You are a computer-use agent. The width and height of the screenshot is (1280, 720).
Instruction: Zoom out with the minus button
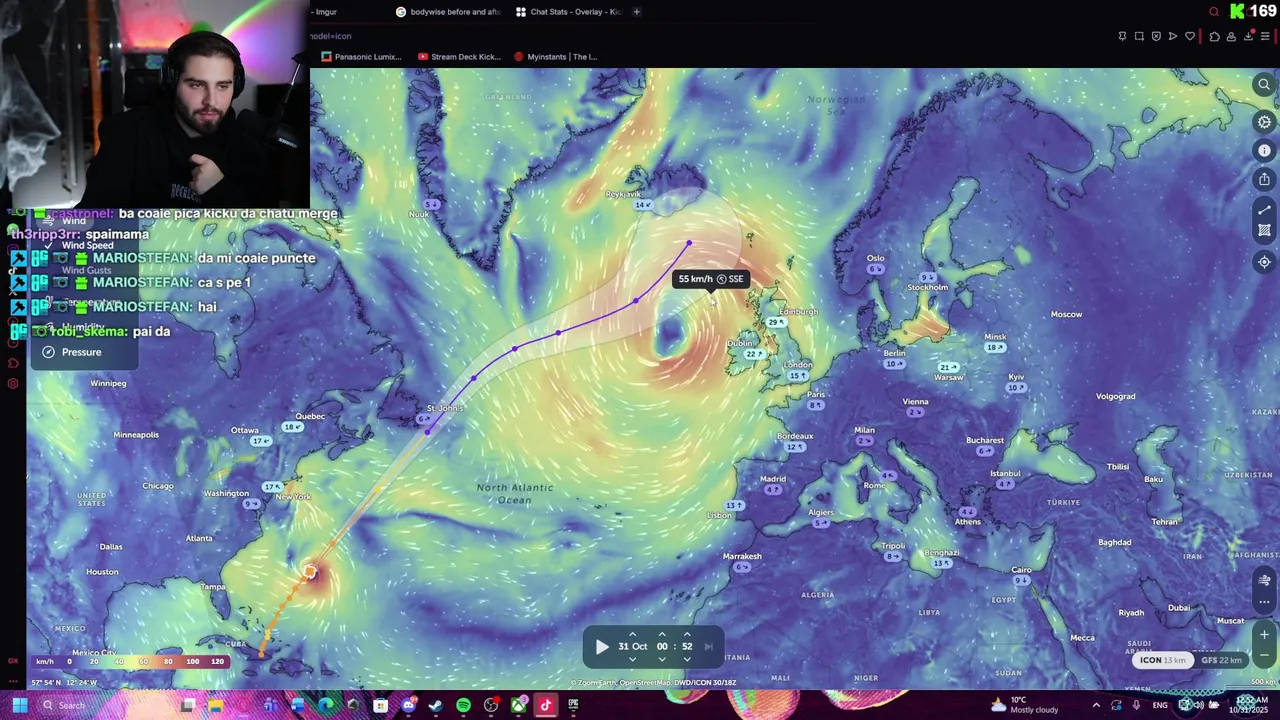coord(1264,656)
